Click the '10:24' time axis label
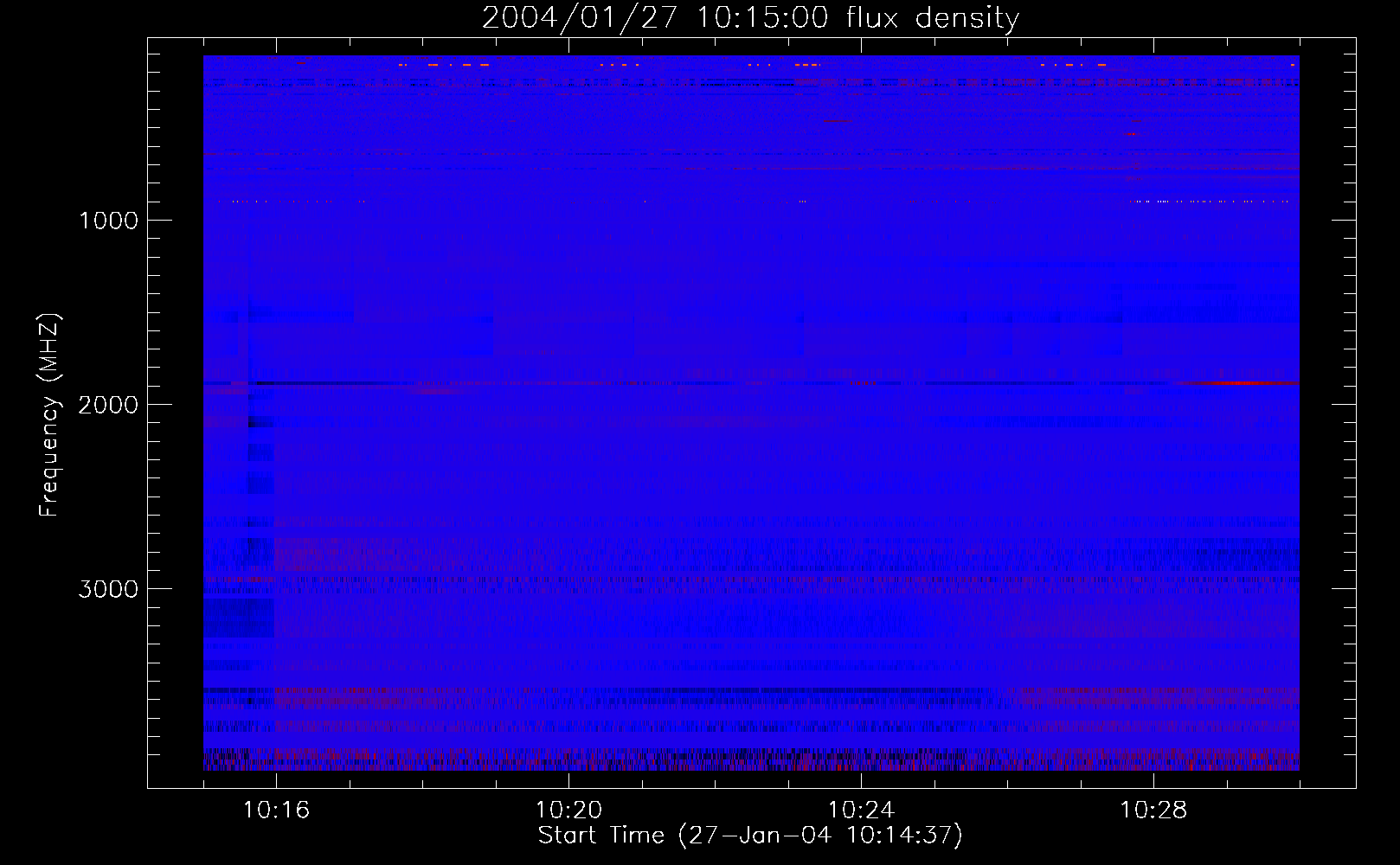This screenshot has width=1400, height=865. pyautogui.click(x=861, y=811)
